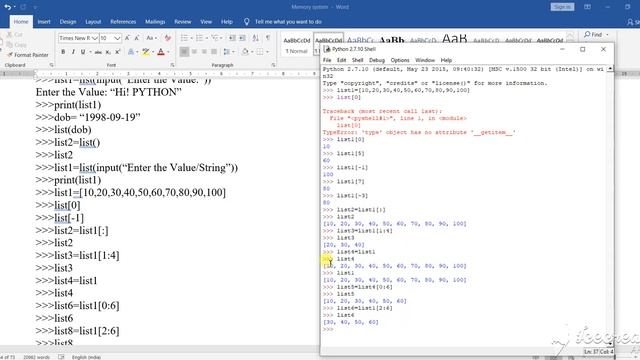The image size is (640, 360).
Task: Click the Cut command in Clipboard group
Action: tap(15, 35)
